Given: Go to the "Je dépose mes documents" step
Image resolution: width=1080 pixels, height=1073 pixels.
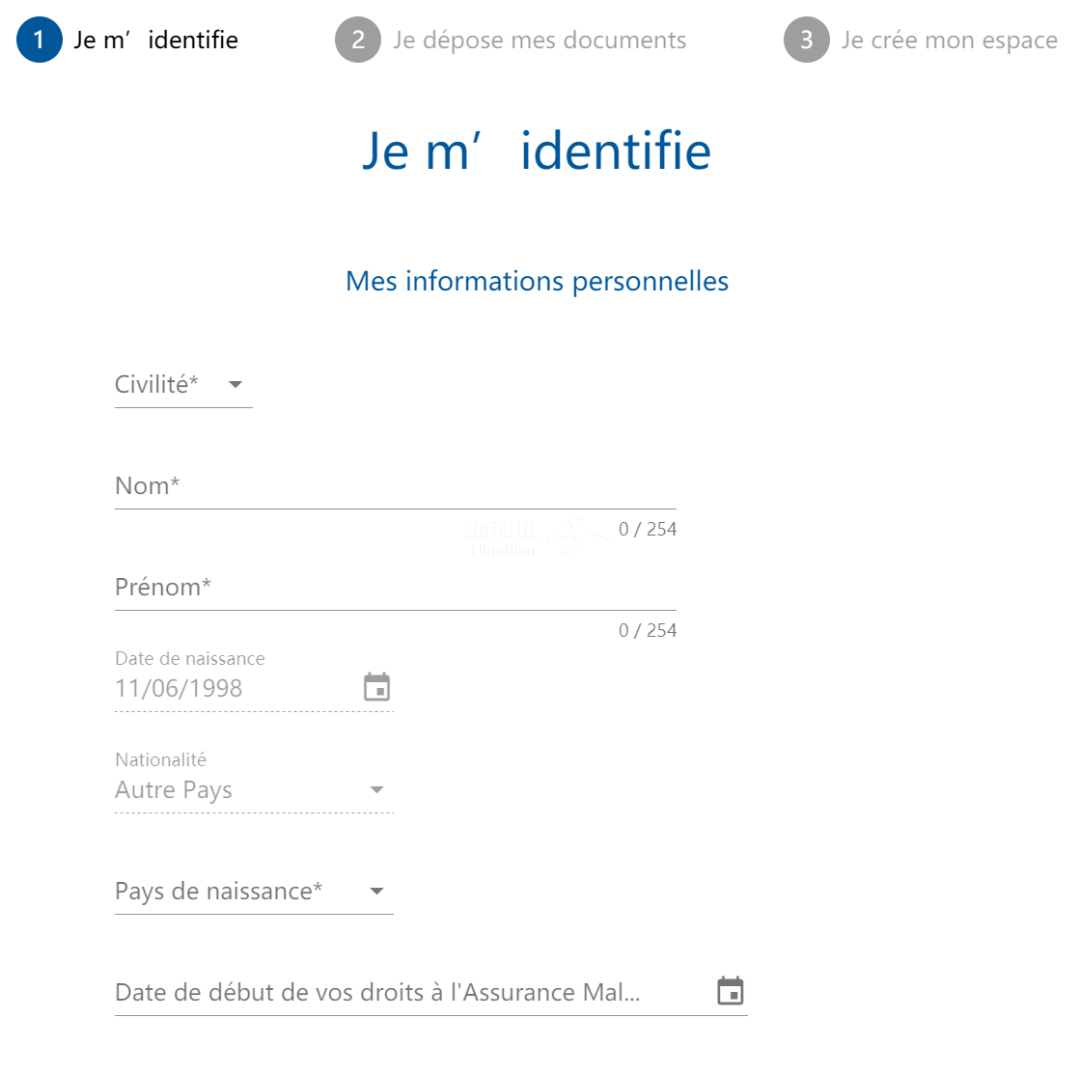Looking at the screenshot, I should click(539, 40).
